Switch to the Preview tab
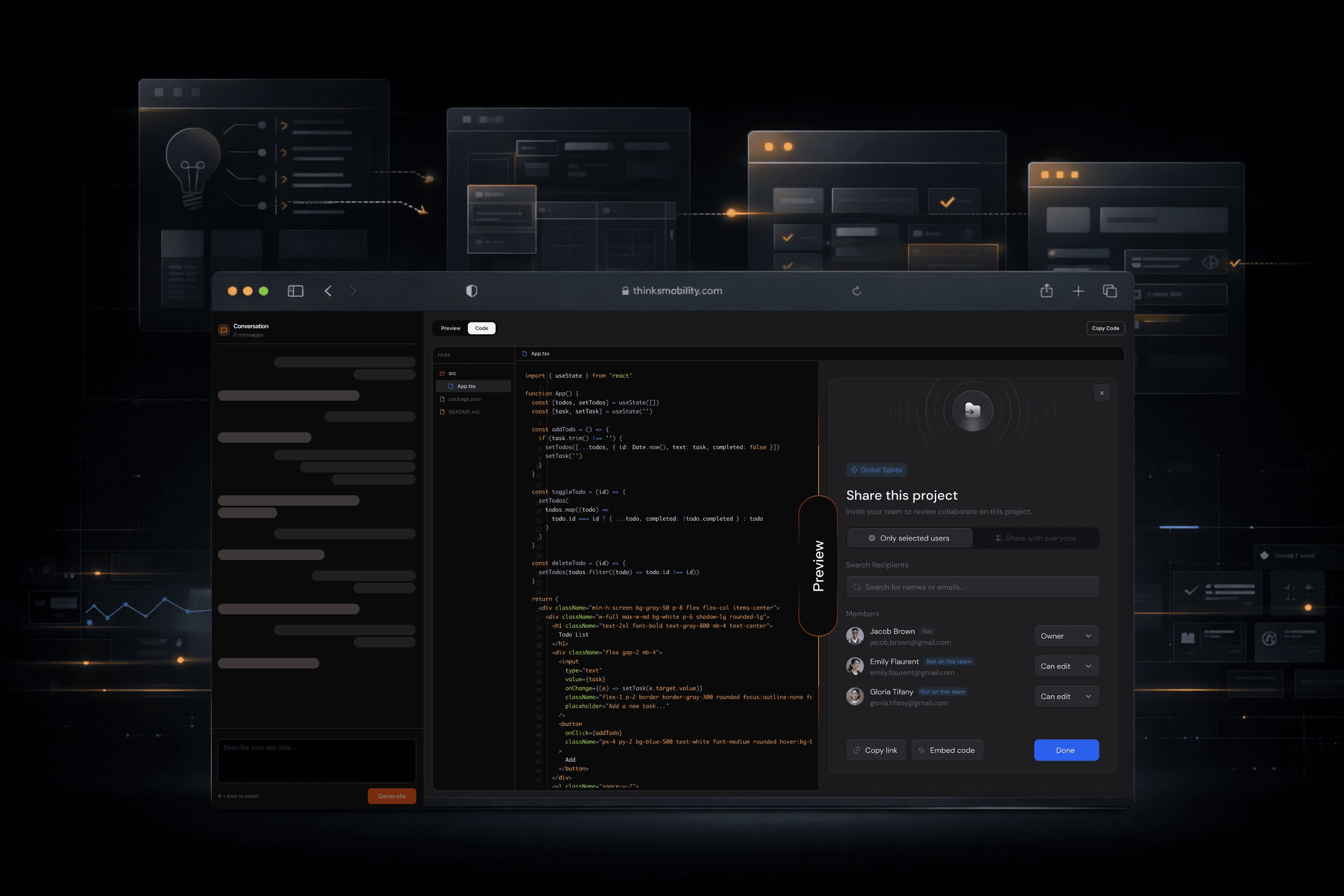The height and width of the screenshot is (896, 1344). pos(450,328)
